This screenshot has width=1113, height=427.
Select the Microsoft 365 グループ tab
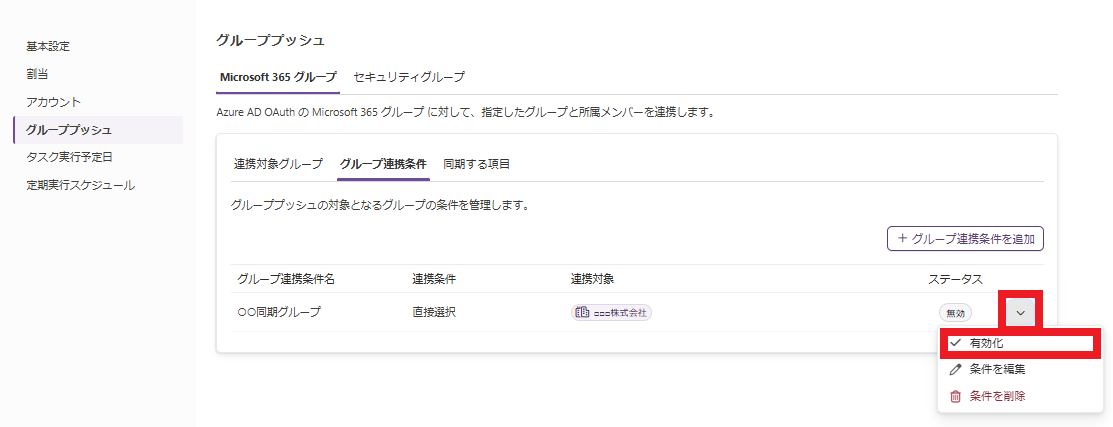pyautogui.click(x=278, y=76)
